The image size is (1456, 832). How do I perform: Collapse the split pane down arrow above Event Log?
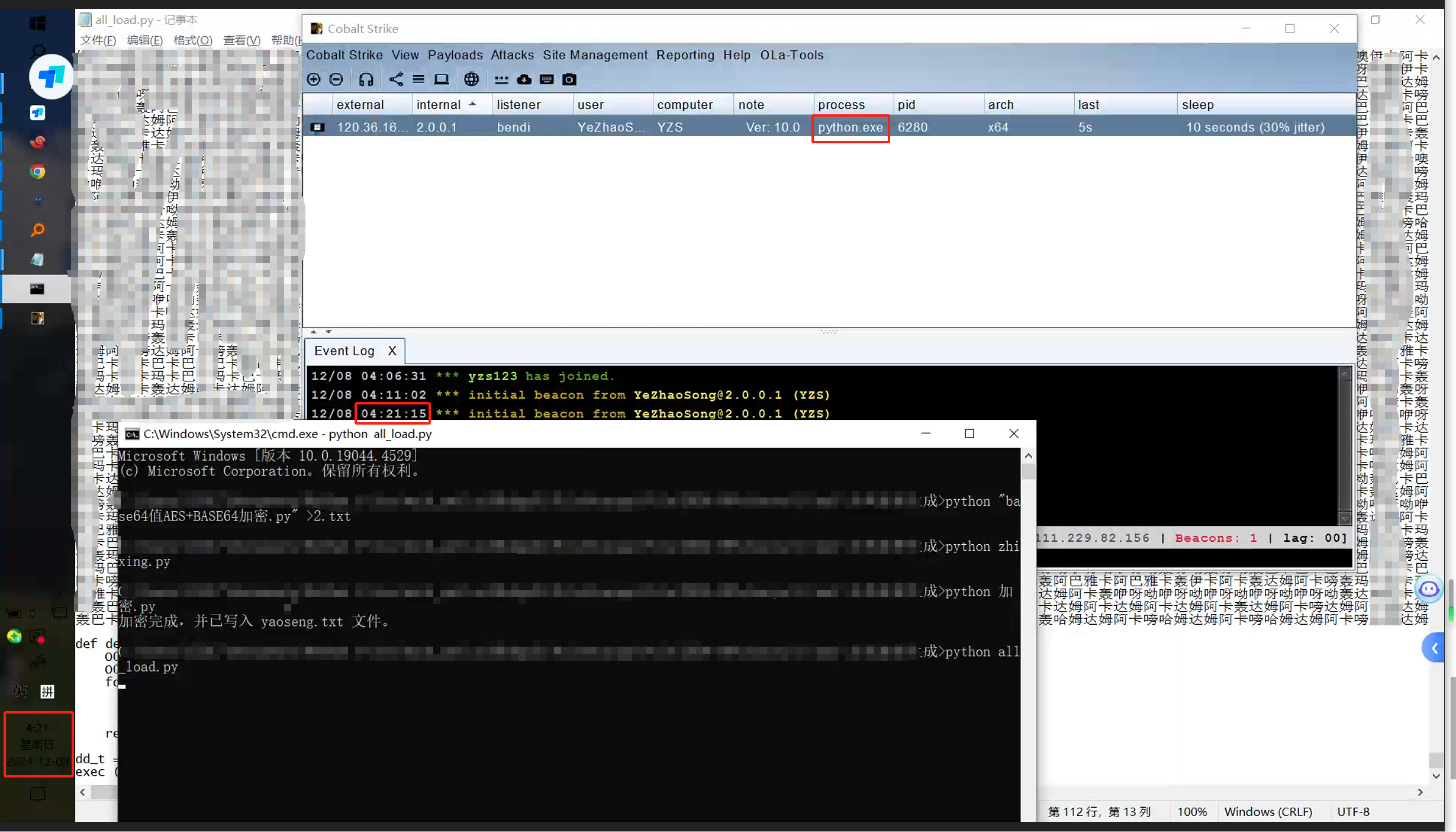[329, 332]
